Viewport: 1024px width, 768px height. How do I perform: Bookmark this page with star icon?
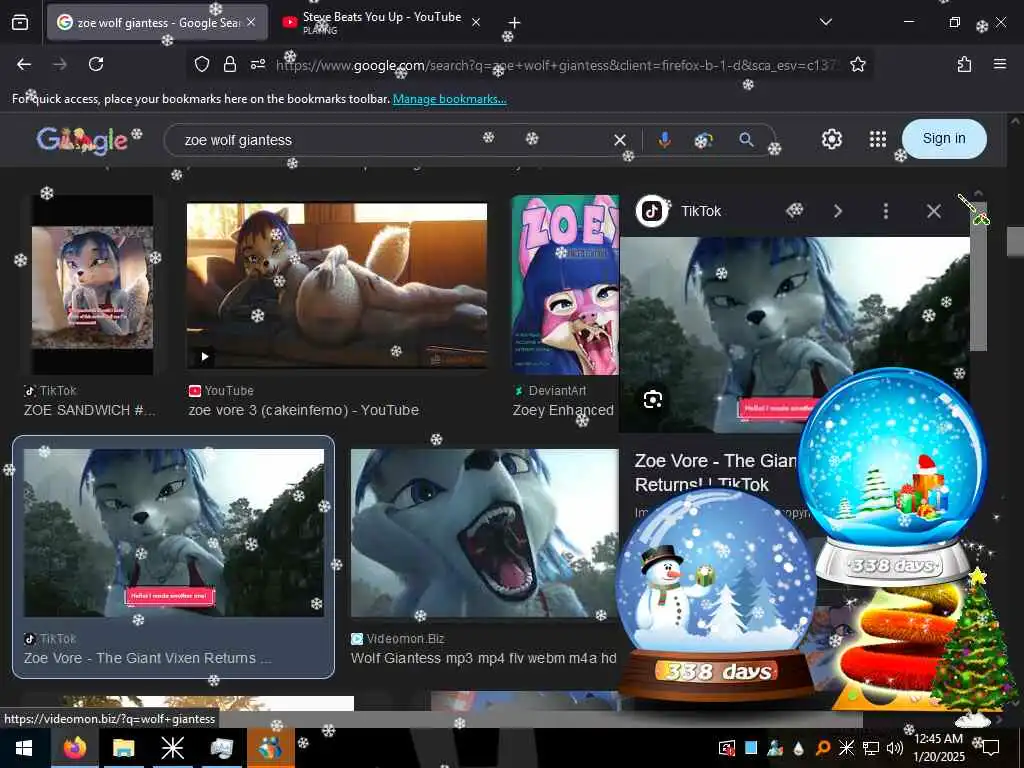coord(857,64)
